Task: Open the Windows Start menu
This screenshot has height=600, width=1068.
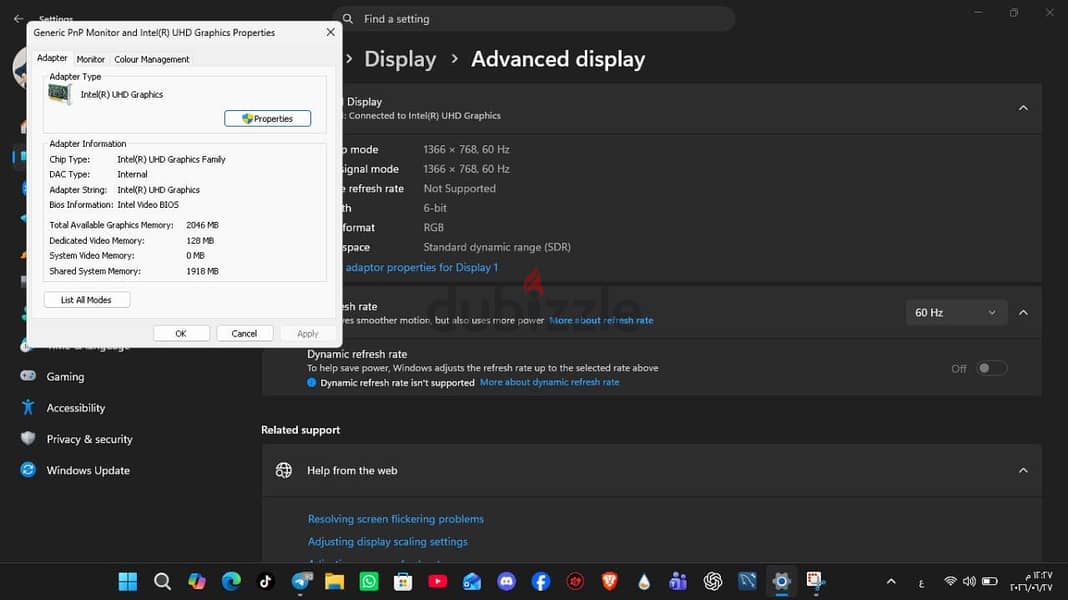Action: (x=127, y=582)
